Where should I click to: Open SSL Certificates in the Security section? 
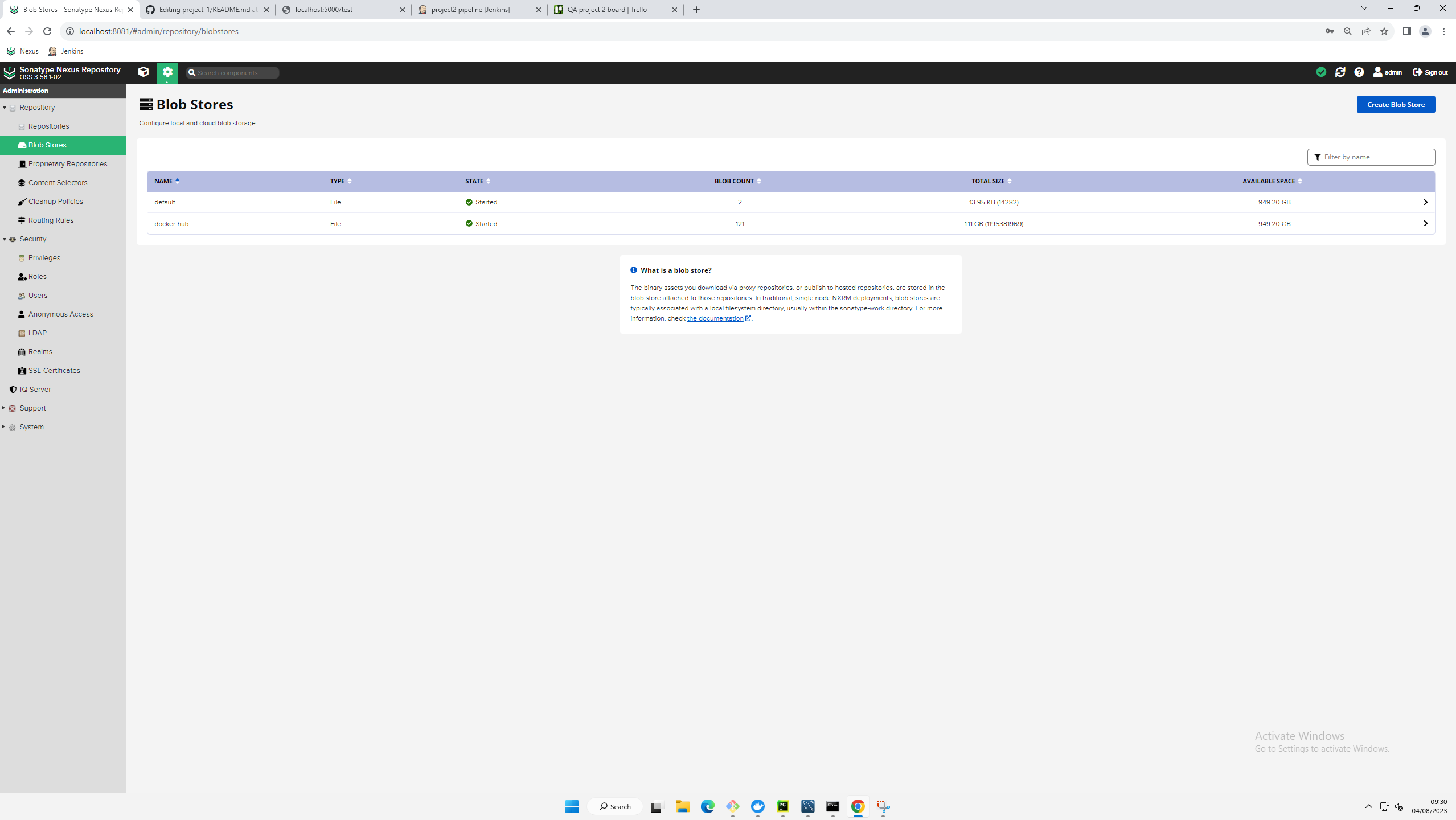click(x=54, y=370)
